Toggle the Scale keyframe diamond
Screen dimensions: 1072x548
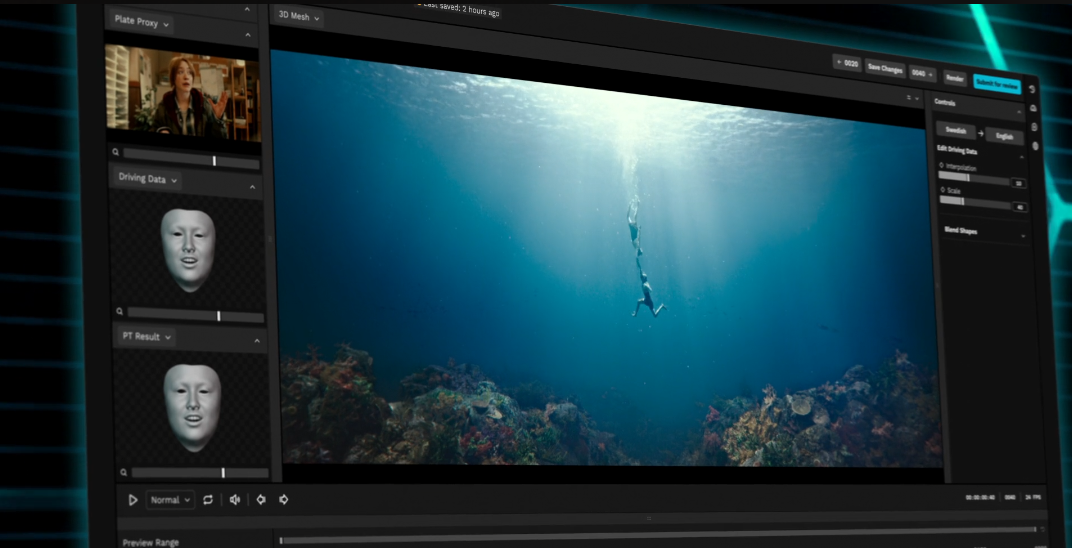tap(943, 189)
